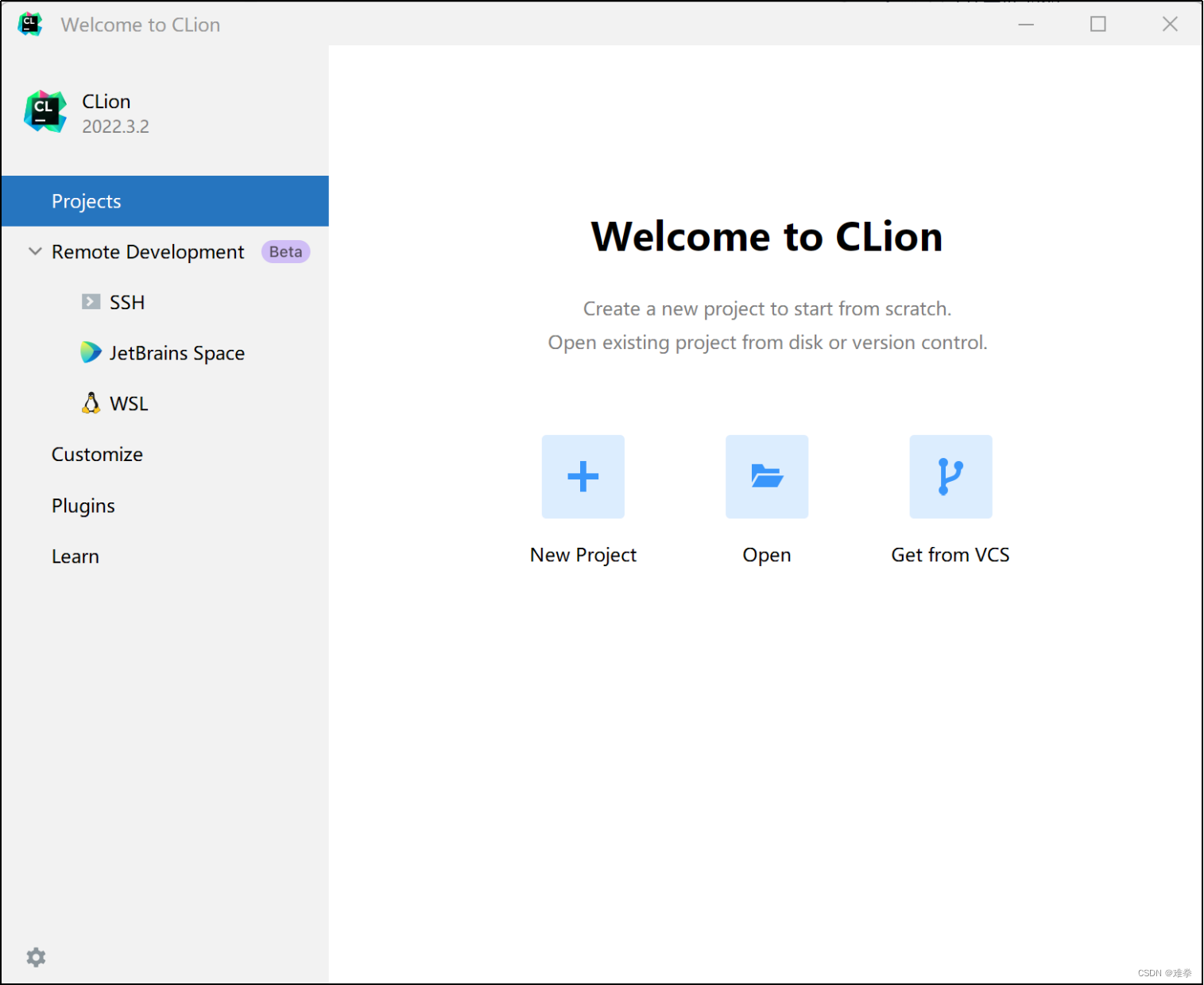Screen dimensions: 1204x985
Task: Open the settings gear icon
Action: [36, 957]
